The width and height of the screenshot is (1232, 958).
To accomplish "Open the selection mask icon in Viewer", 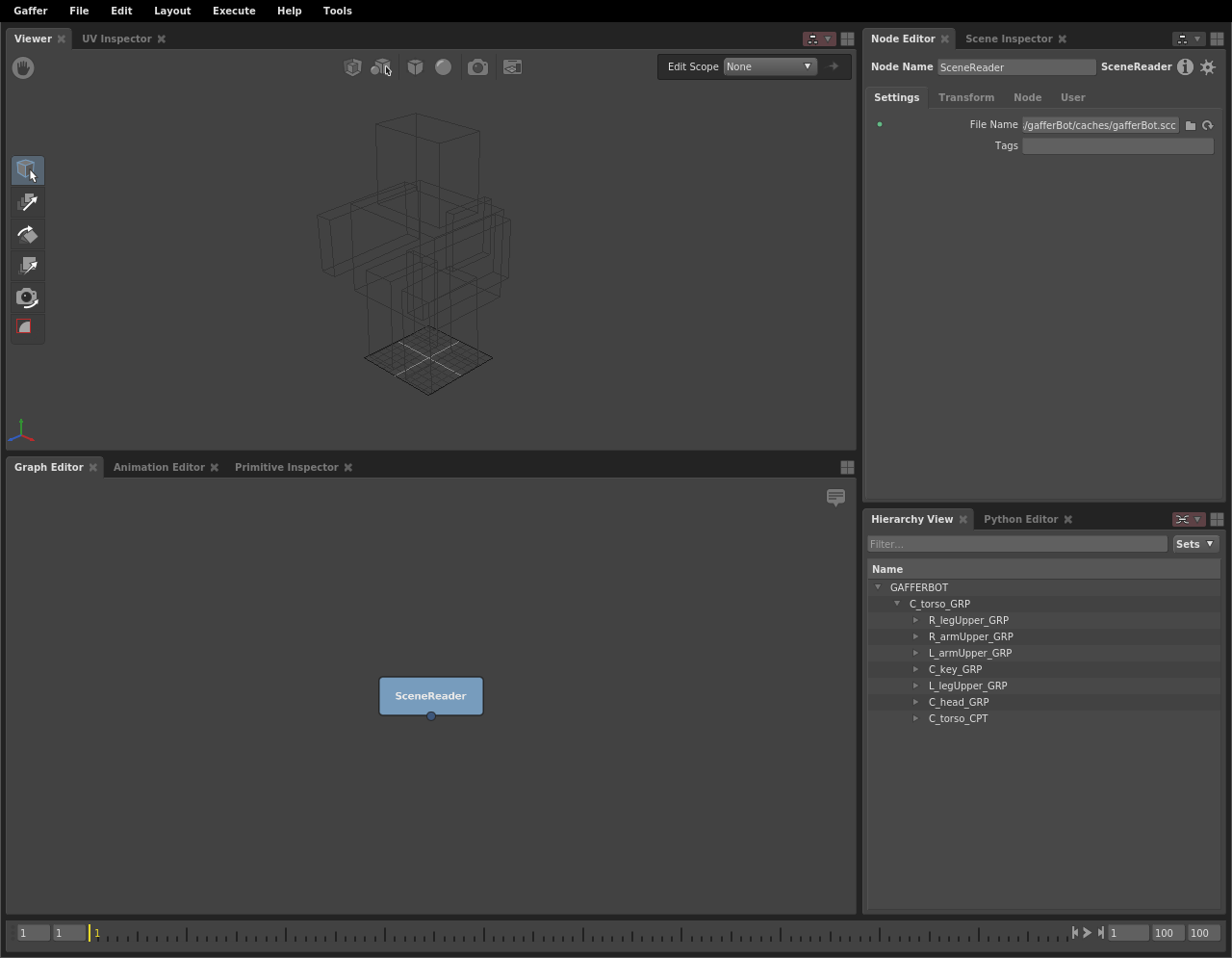I will click(x=382, y=67).
